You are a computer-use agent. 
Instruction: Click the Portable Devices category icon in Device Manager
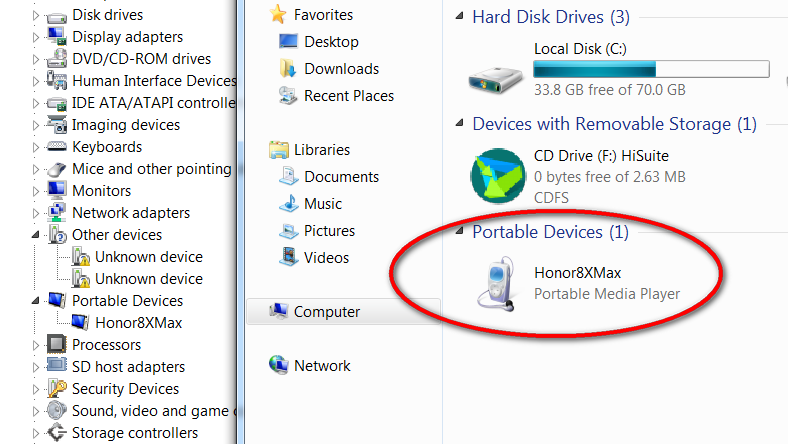(x=56, y=301)
